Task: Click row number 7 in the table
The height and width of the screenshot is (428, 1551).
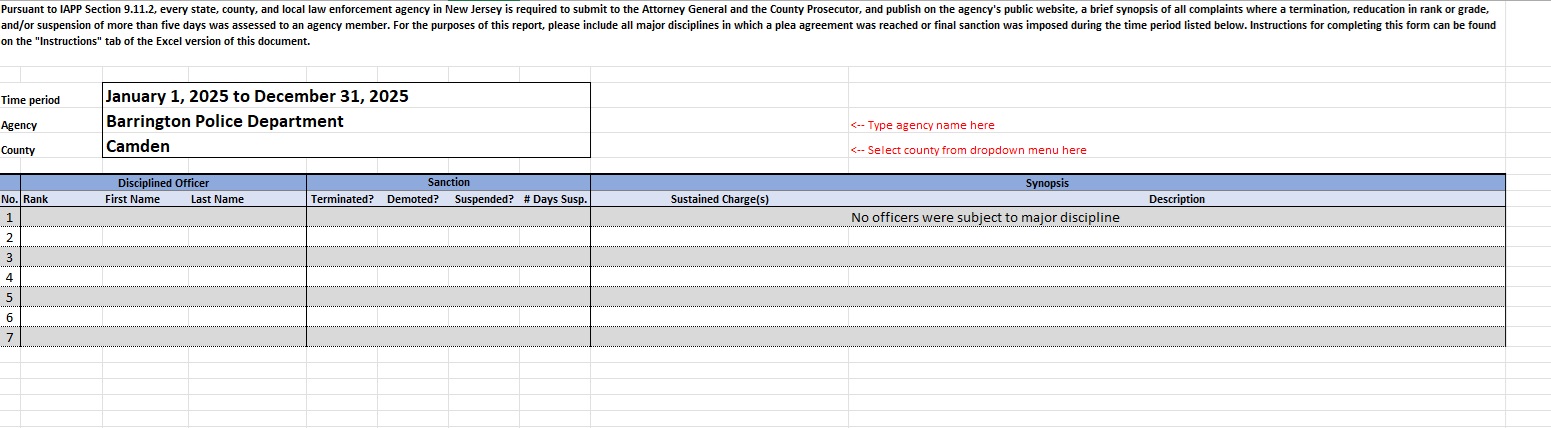Action: pyautogui.click(x=10, y=337)
